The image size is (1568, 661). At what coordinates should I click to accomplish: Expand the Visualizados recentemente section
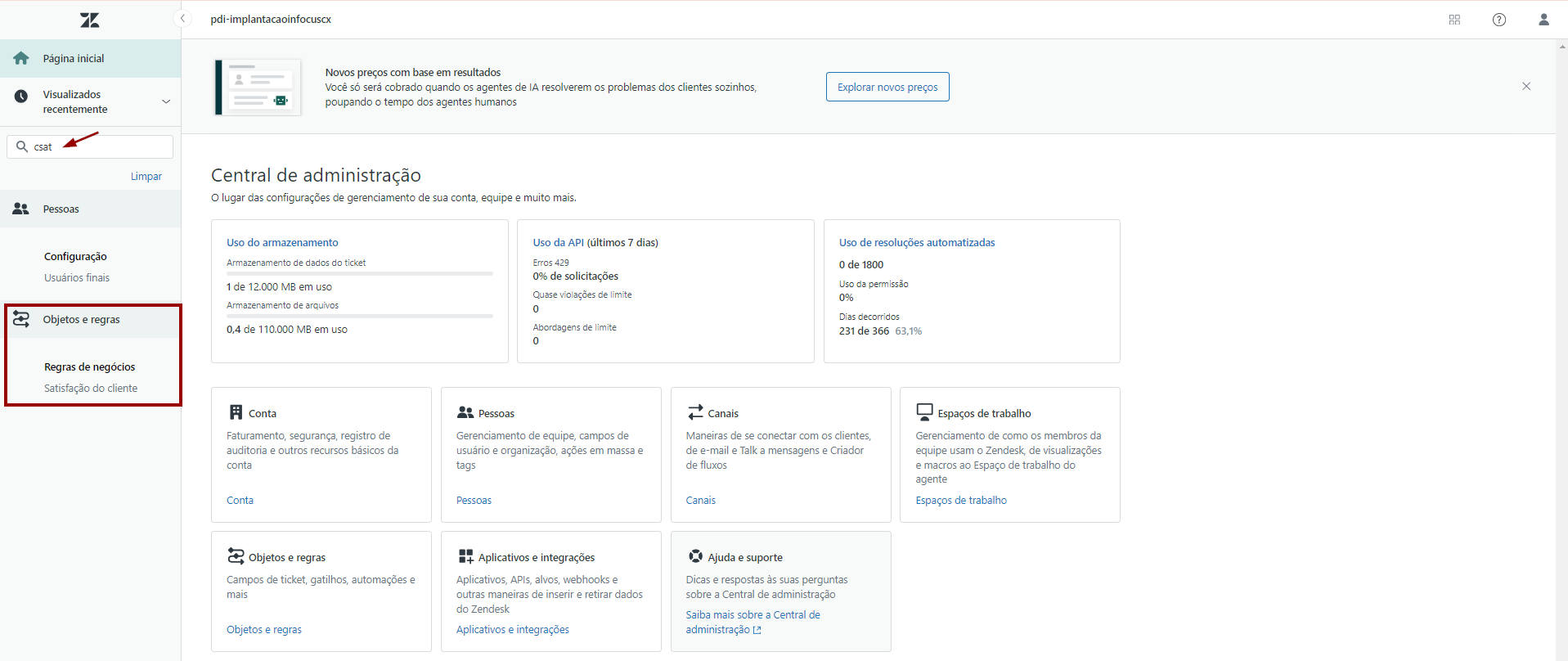[x=166, y=101]
